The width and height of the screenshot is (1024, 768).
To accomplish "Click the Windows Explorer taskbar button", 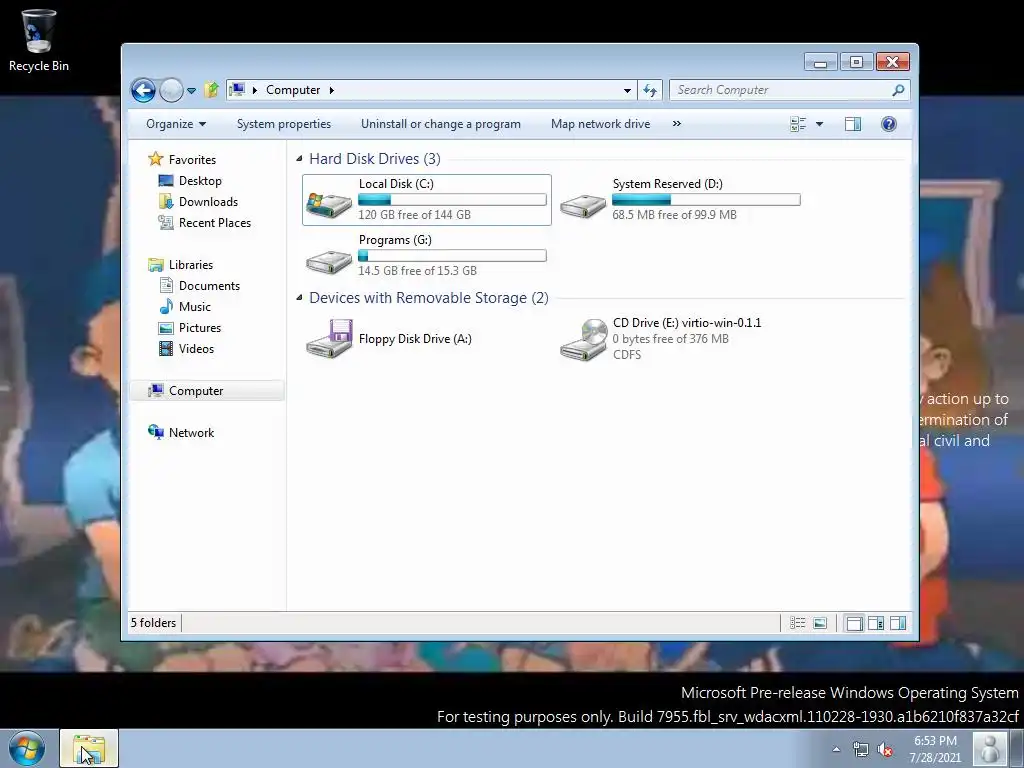I will (x=89, y=748).
